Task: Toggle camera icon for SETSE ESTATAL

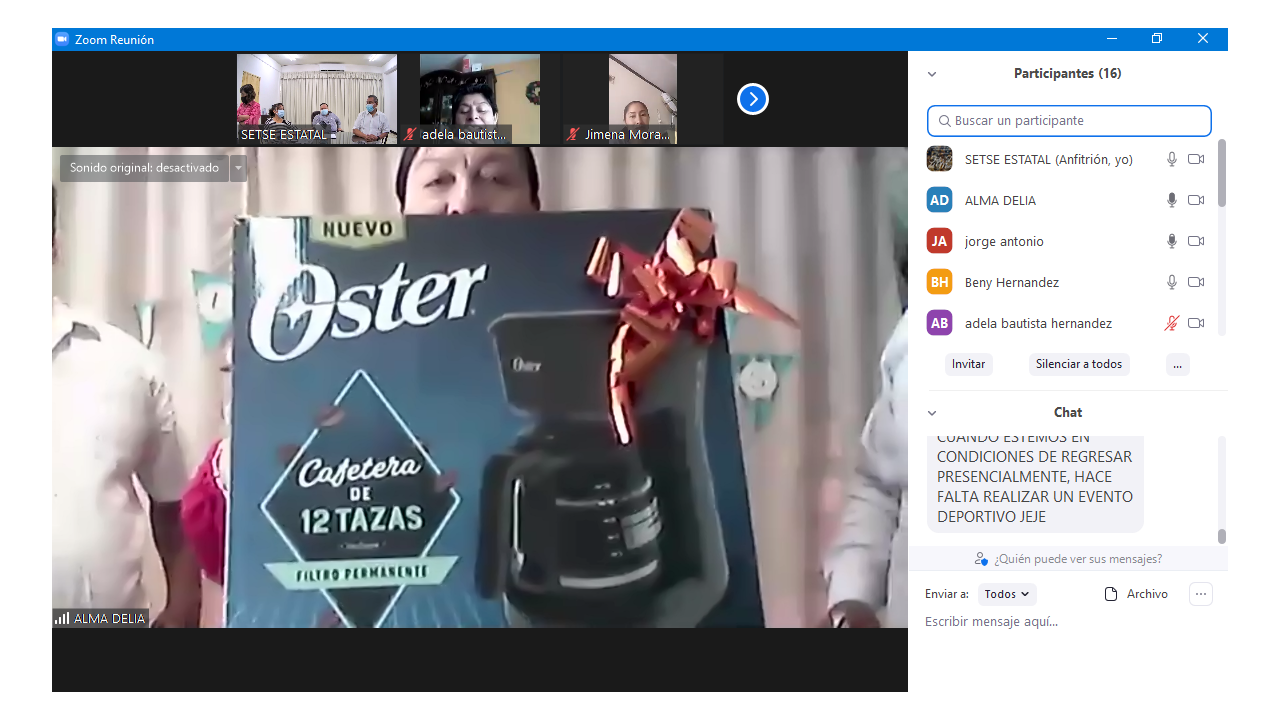Action: click(1196, 159)
